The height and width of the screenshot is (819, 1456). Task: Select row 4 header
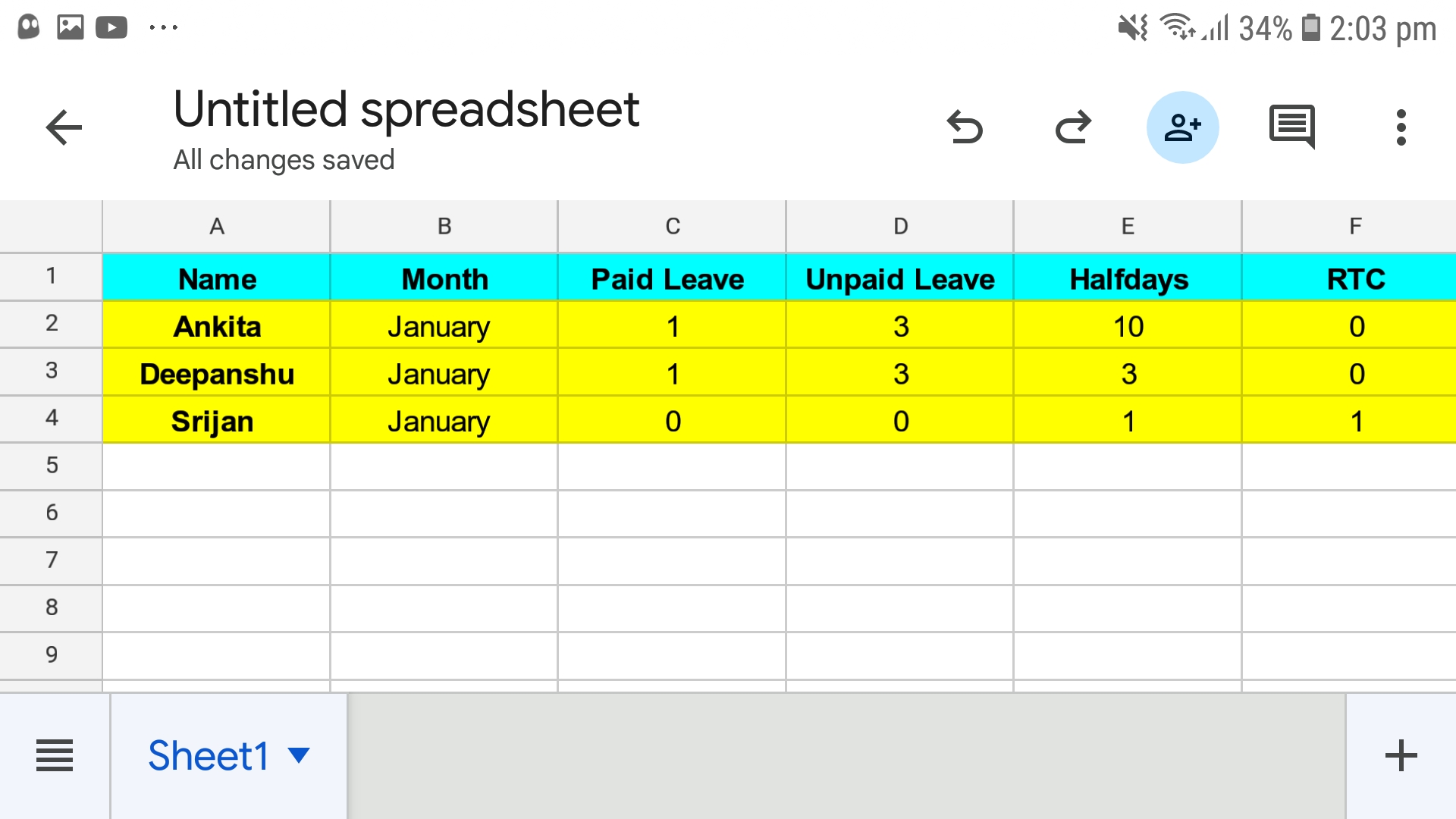click(51, 418)
